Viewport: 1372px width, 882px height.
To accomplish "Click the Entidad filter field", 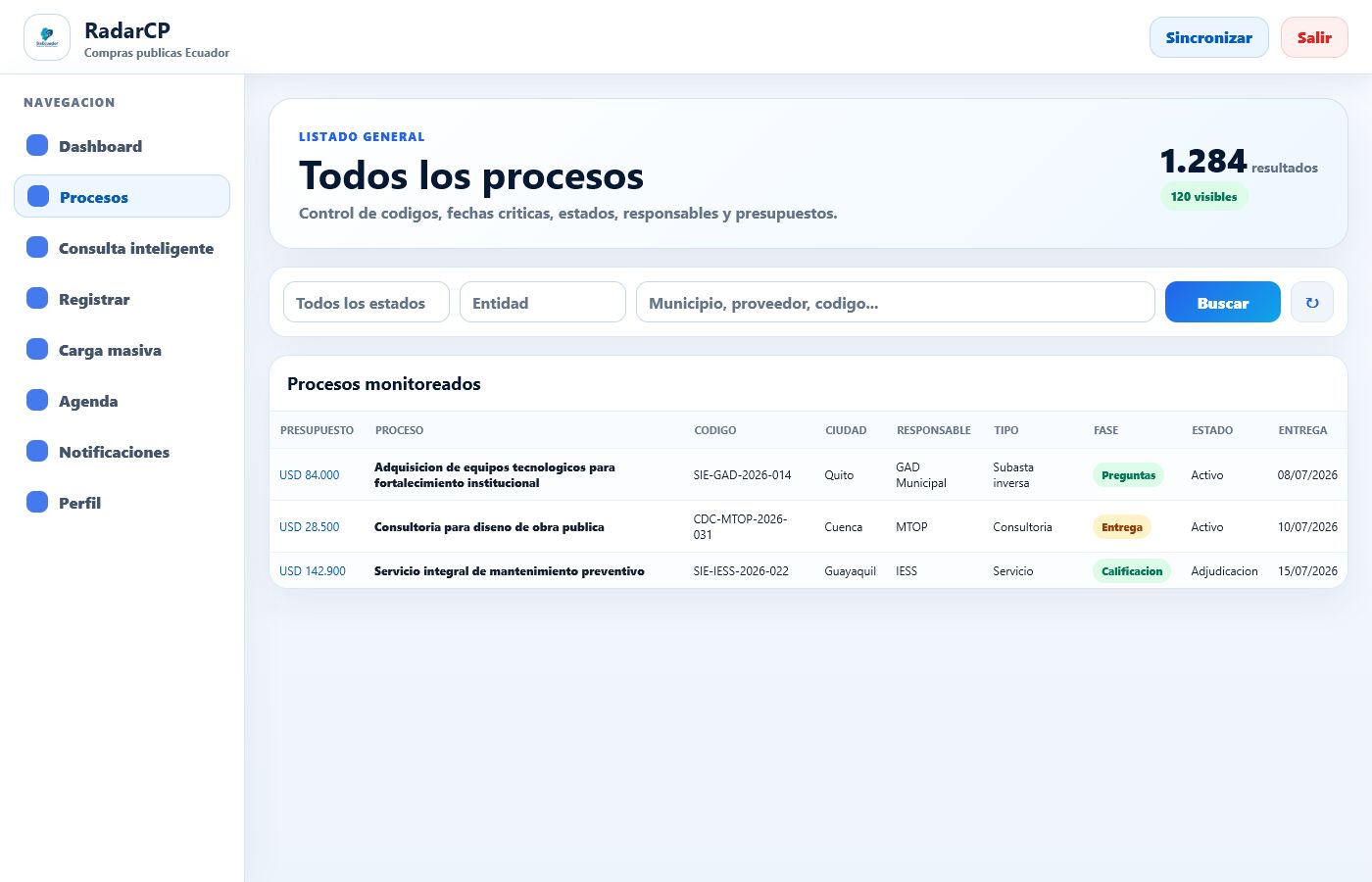I will pos(543,302).
